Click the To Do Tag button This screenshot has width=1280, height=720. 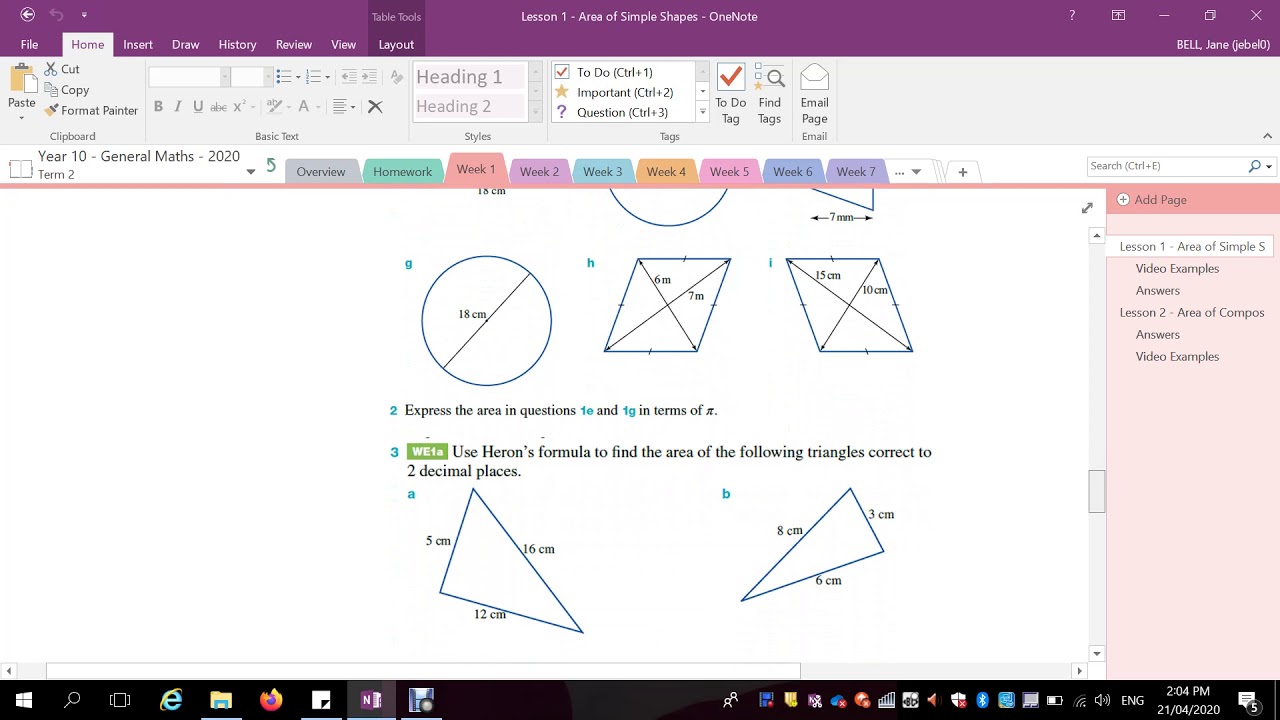point(731,95)
